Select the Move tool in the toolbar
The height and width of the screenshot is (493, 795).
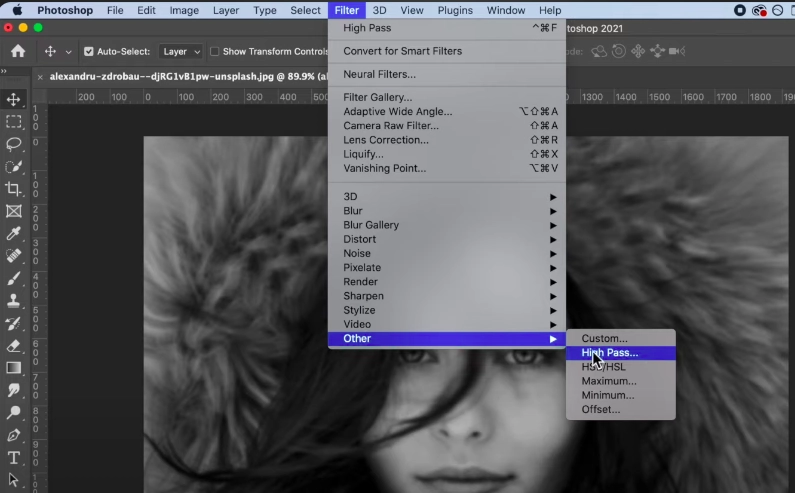point(14,100)
